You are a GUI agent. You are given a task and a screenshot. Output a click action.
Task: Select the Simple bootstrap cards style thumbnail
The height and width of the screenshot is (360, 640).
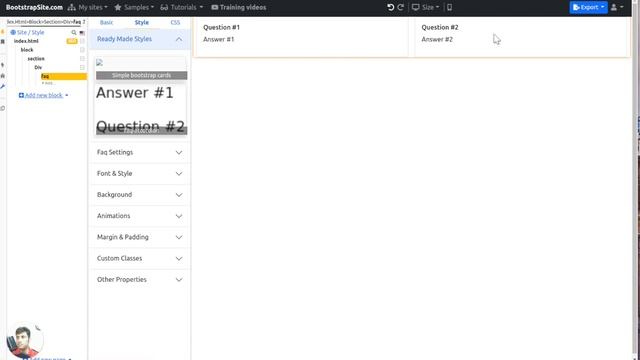tap(142, 69)
